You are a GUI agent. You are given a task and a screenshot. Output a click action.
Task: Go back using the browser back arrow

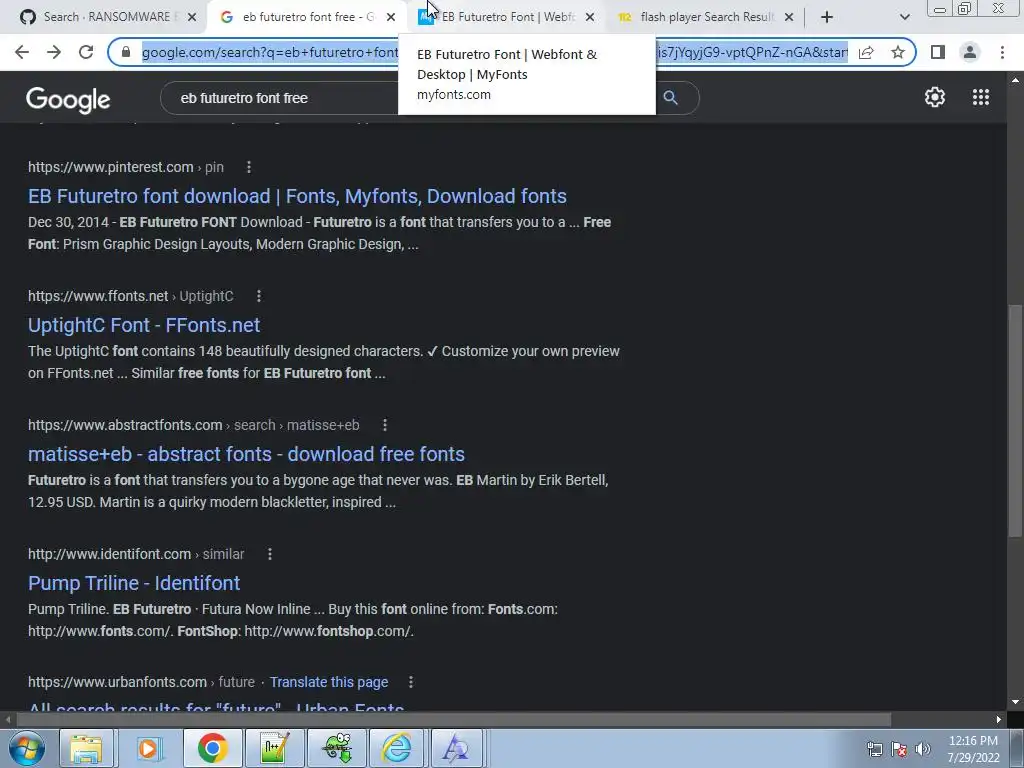point(22,52)
